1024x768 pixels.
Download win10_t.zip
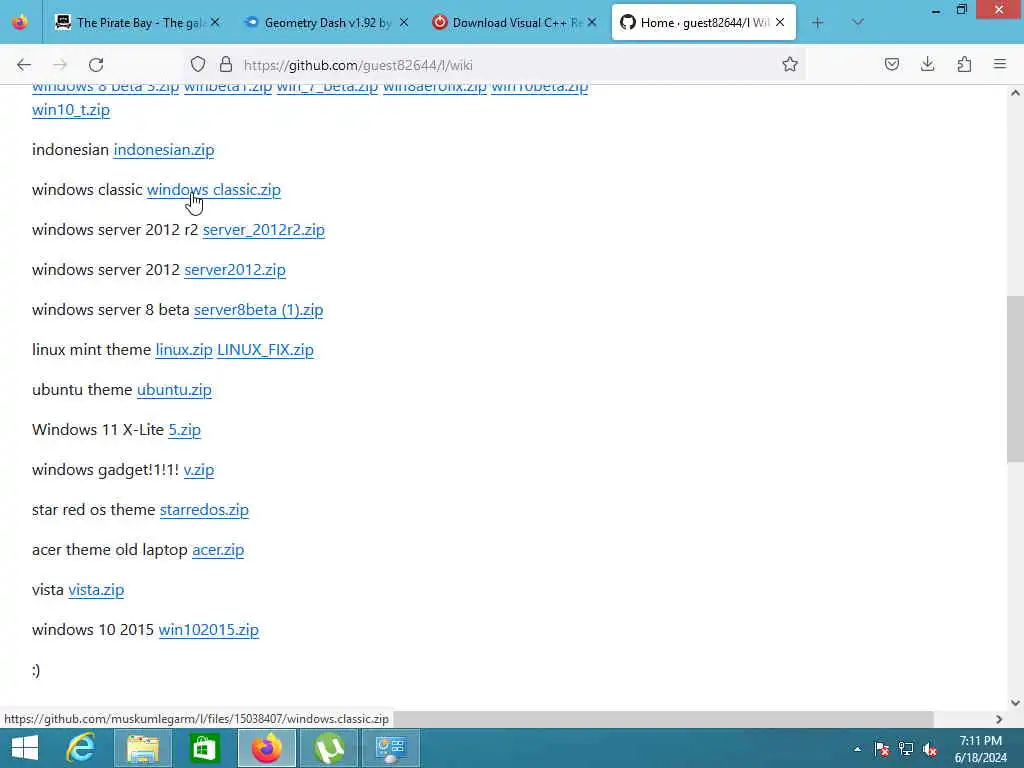click(71, 110)
